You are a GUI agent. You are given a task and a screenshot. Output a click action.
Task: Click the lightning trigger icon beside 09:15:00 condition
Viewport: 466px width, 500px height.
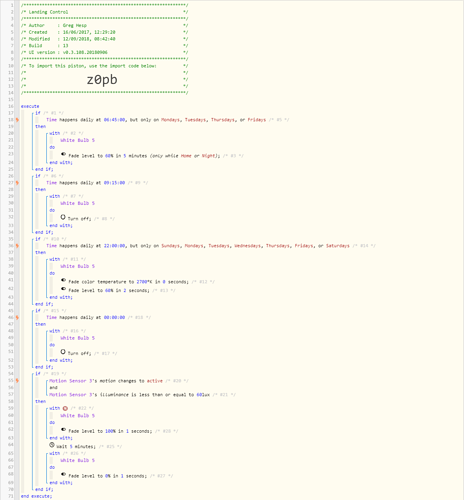pyautogui.click(x=17, y=183)
